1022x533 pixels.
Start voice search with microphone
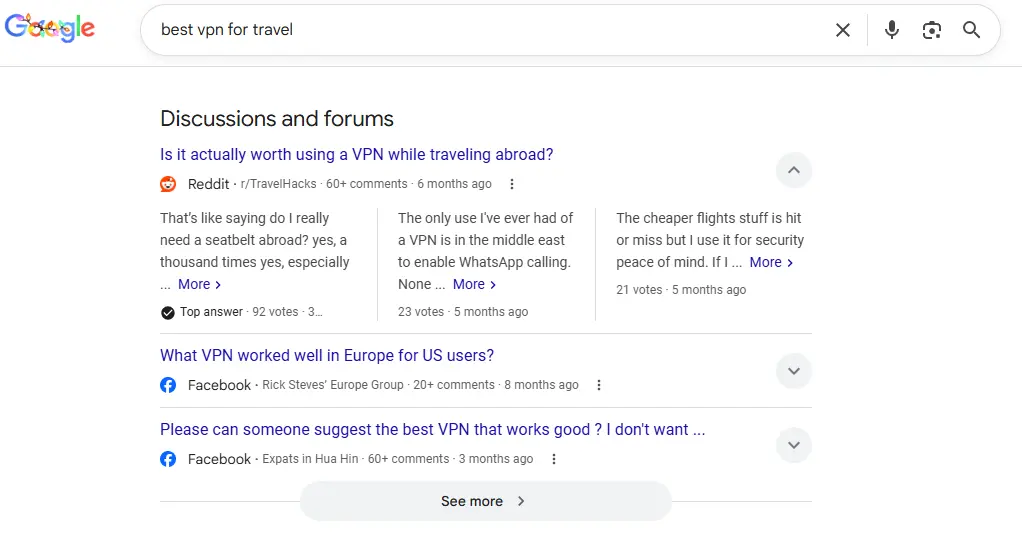click(892, 30)
